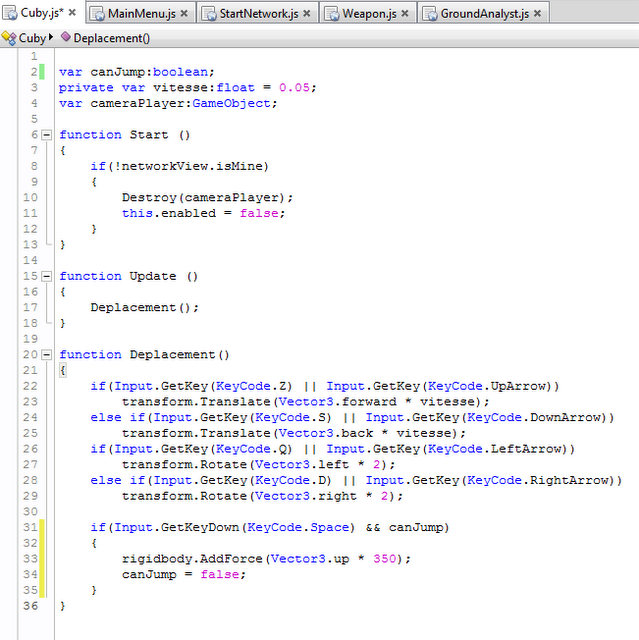639x640 pixels.
Task: Click the value 0.05 on line 3
Action: (294, 87)
